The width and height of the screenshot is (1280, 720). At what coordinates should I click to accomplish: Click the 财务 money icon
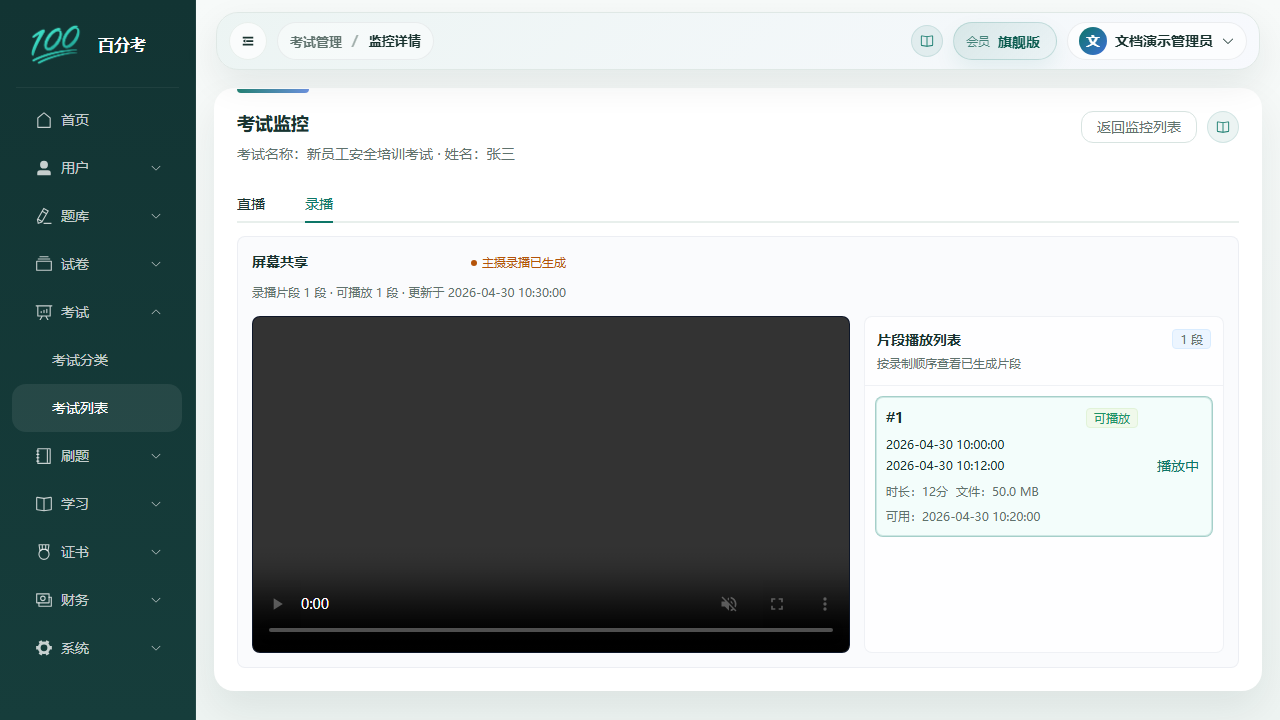coord(44,600)
